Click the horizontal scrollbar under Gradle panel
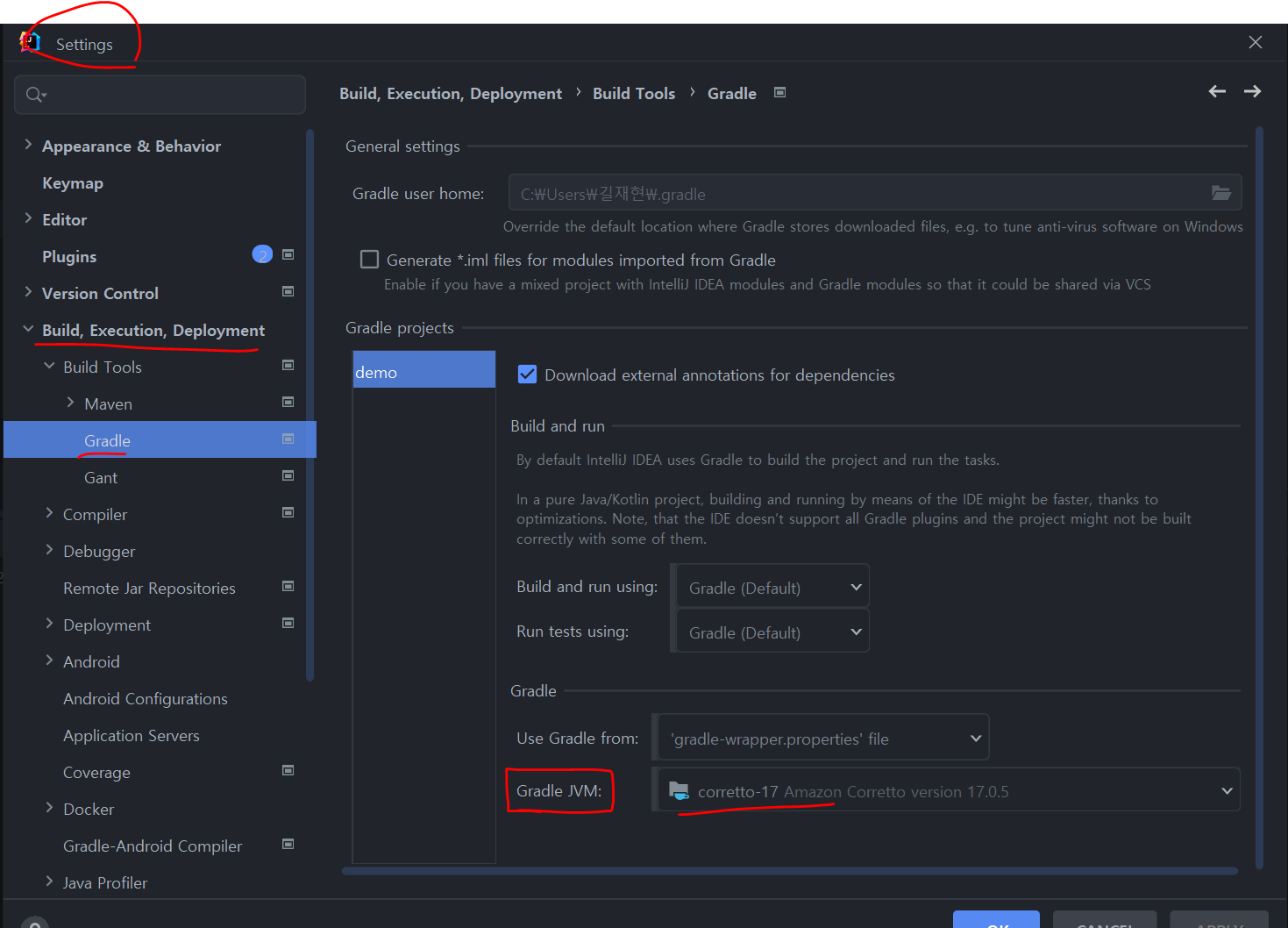1288x928 pixels. (x=790, y=871)
